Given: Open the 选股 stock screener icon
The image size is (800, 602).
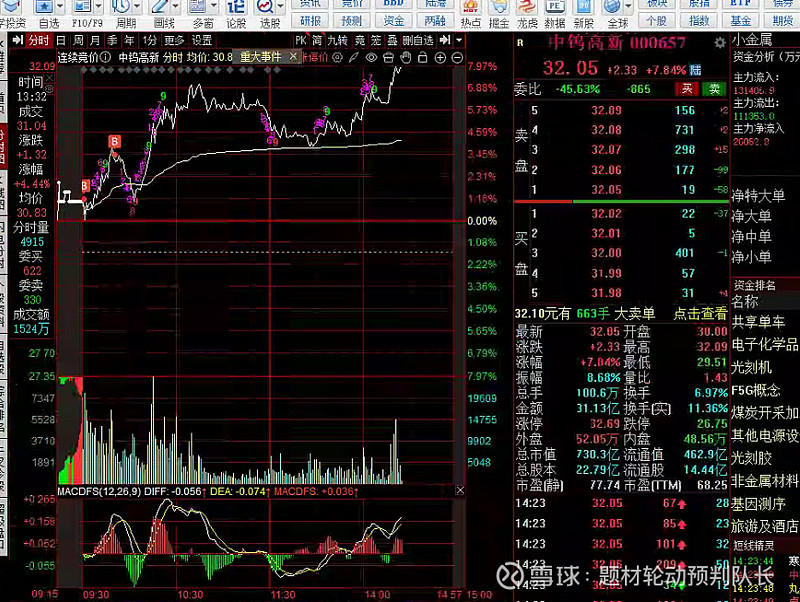Looking at the screenshot, I should (269, 10).
